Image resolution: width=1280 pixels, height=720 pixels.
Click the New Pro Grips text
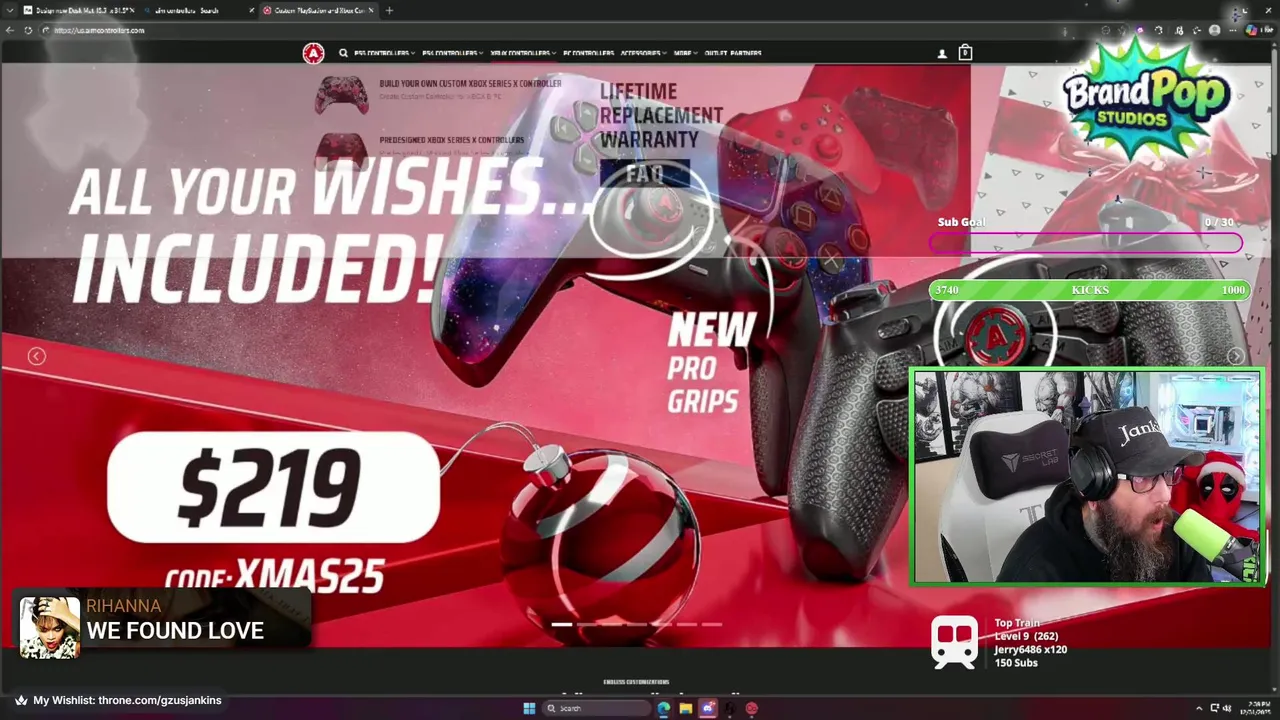click(x=711, y=362)
